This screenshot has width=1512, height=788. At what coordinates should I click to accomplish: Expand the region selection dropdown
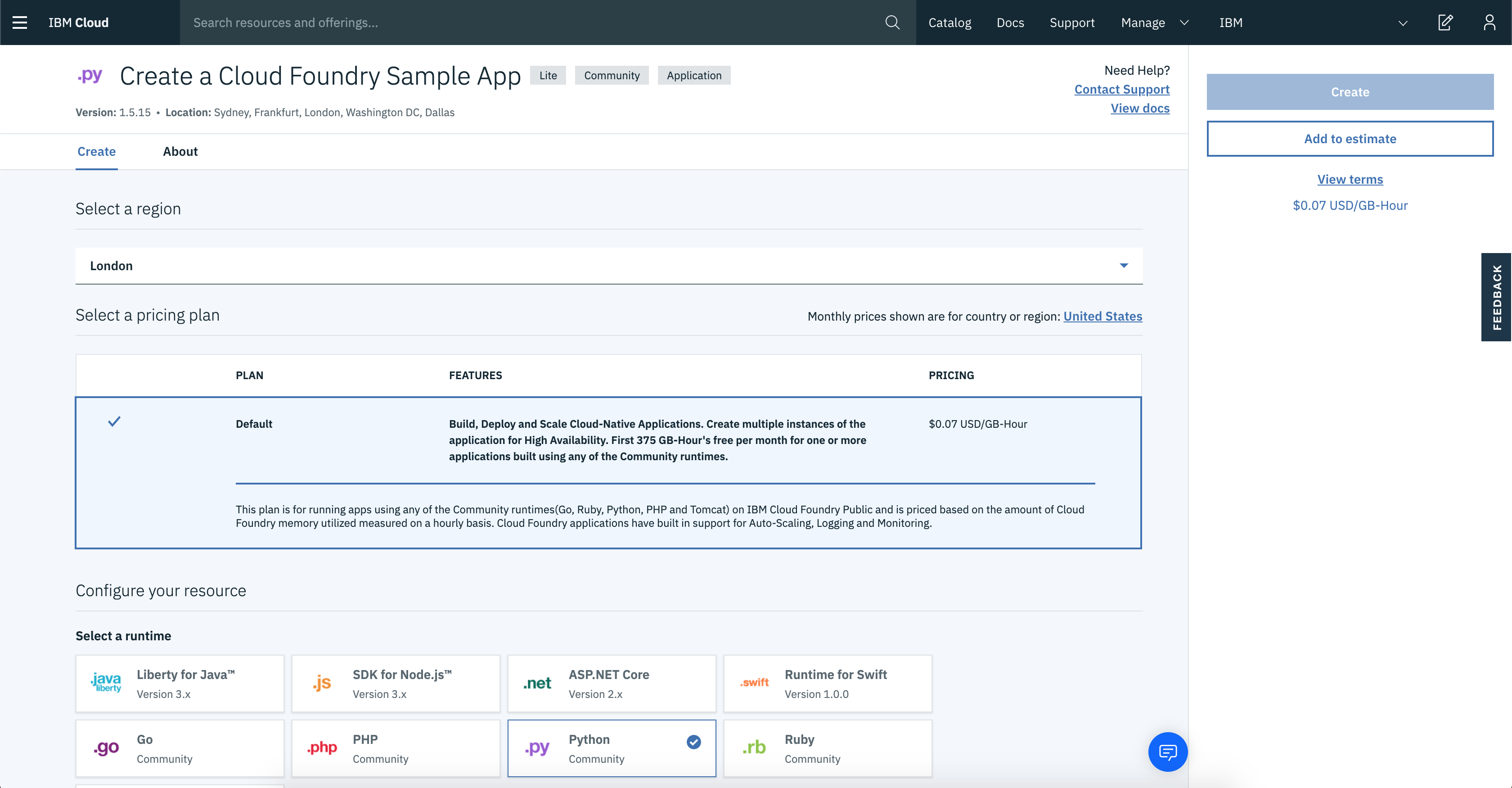click(1125, 265)
